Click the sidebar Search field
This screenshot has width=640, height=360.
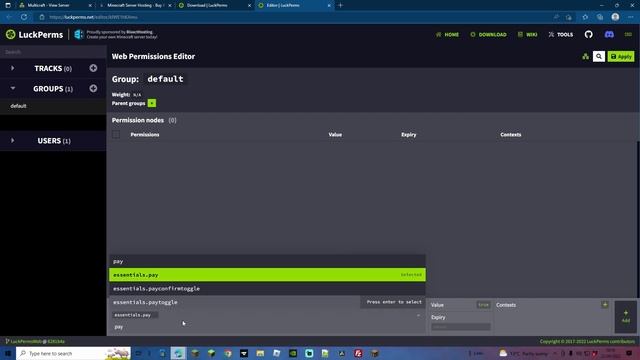(53, 52)
